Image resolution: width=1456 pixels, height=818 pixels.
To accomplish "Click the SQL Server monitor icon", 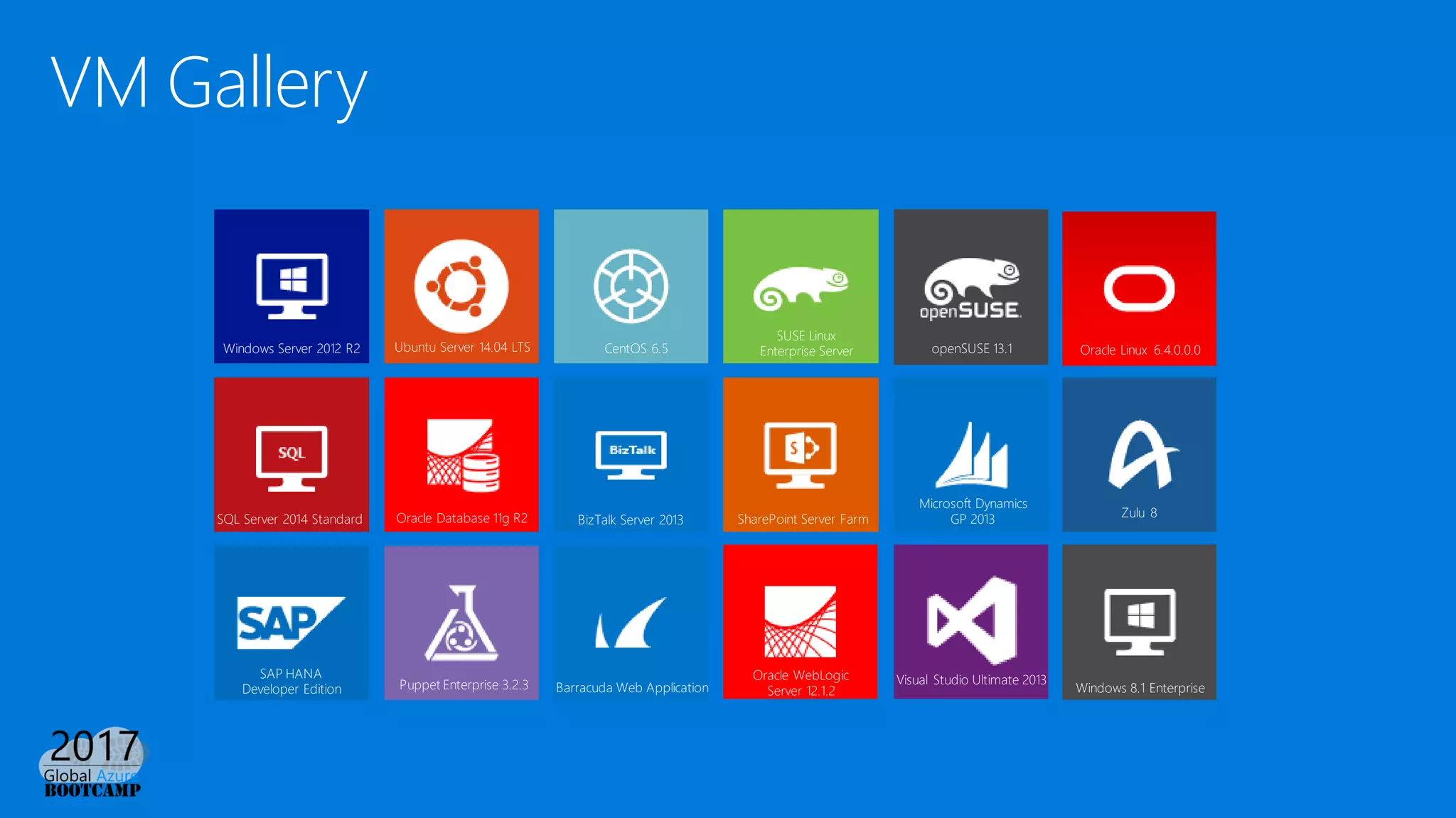I will [291, 458].
